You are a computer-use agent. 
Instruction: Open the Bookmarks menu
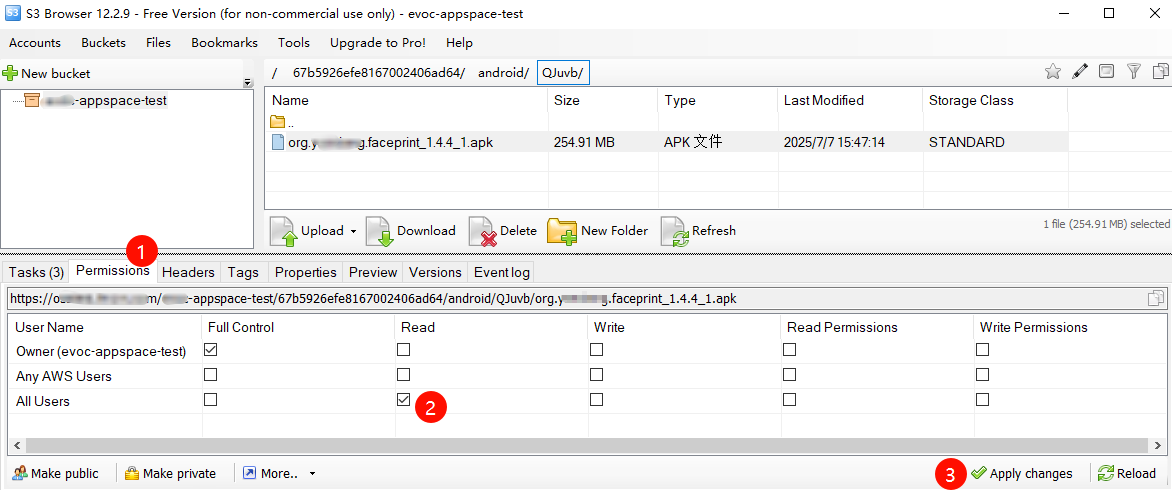tap(224, 43)
